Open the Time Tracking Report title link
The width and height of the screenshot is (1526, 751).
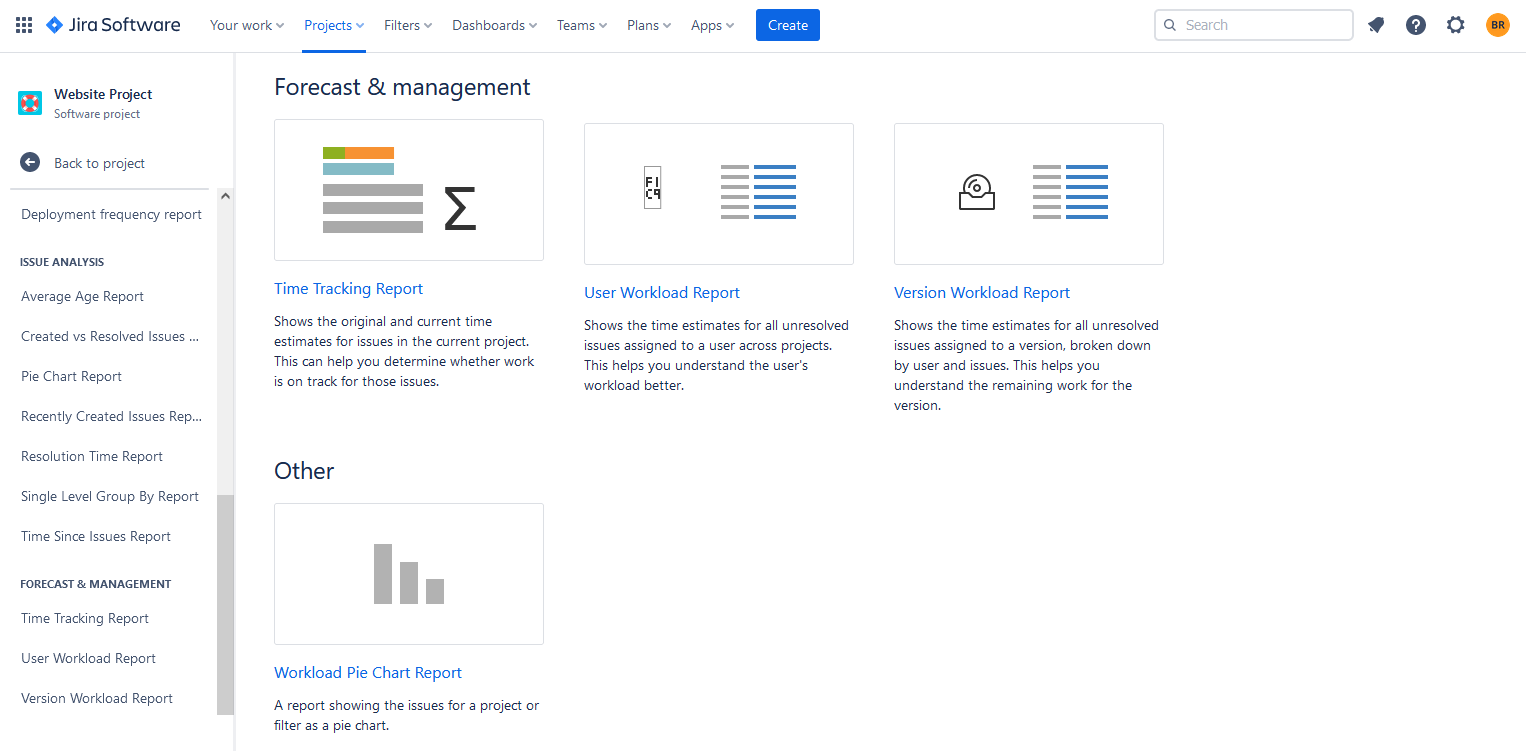pyautogui.click(x=349, y=289)
